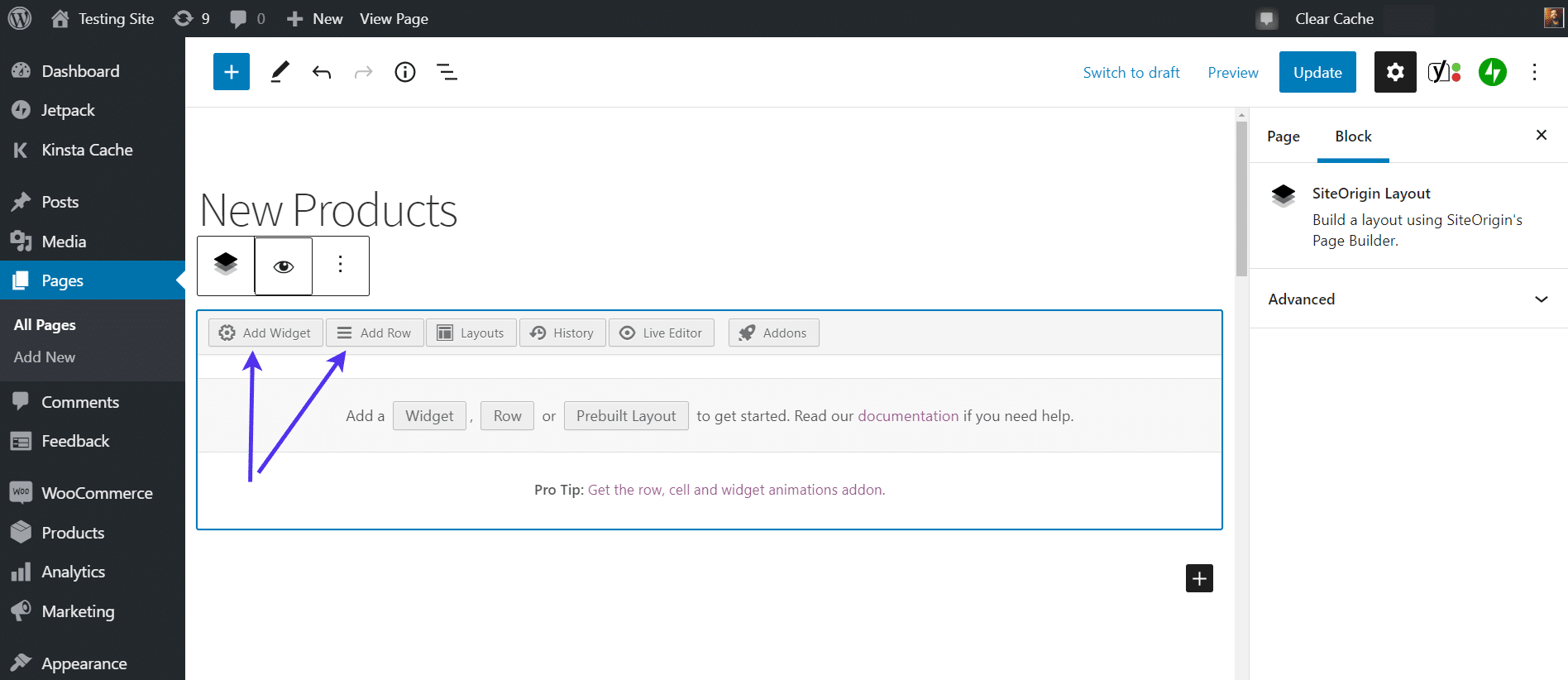Click the Add Widget toolbar button
The image size is (1568, 680).
click(x=265, y=333)
